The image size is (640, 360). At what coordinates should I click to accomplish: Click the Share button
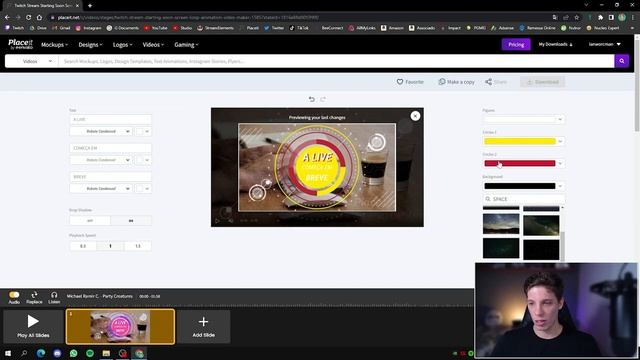[496, 82]
